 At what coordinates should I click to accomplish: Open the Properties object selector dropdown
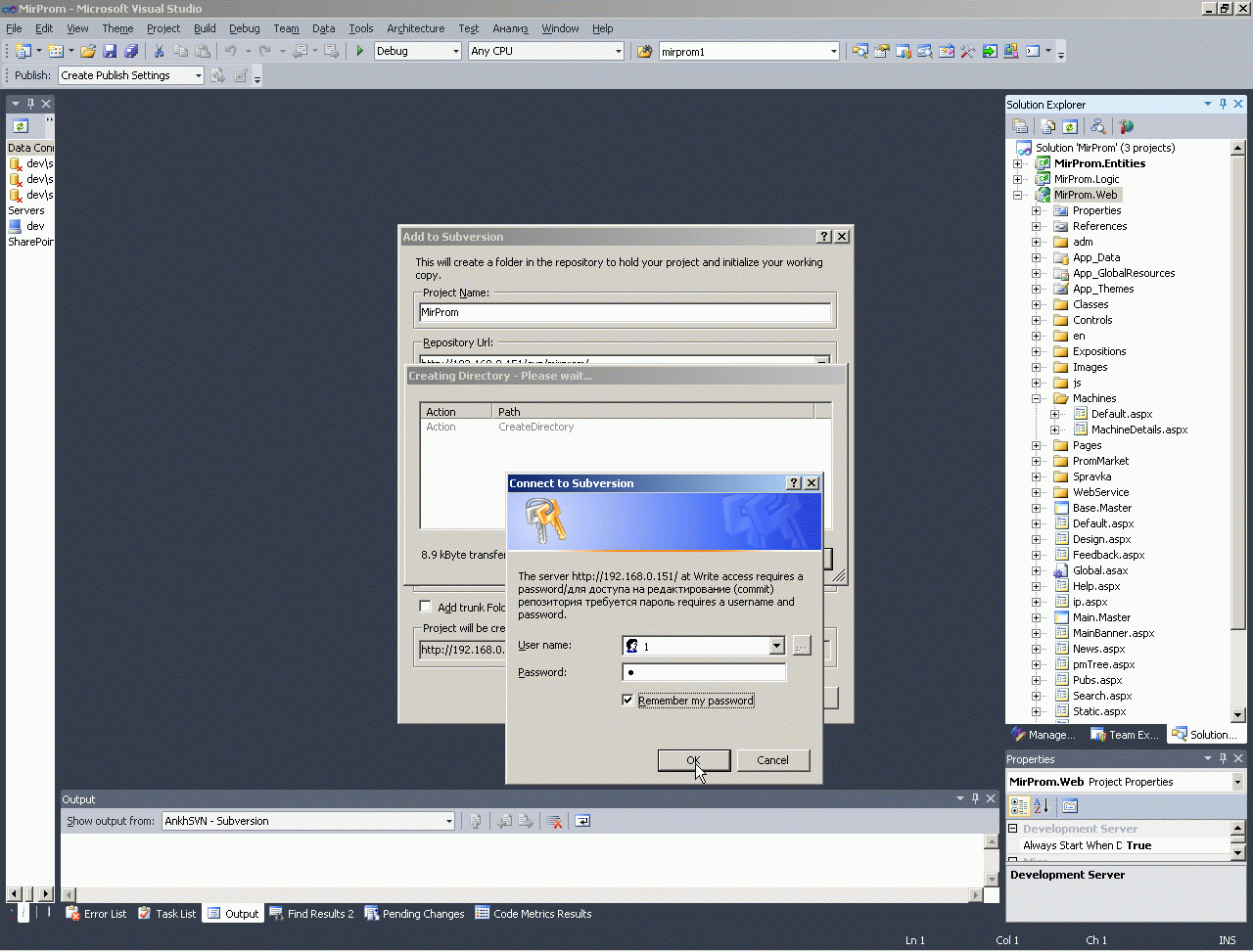(1237, 782)
